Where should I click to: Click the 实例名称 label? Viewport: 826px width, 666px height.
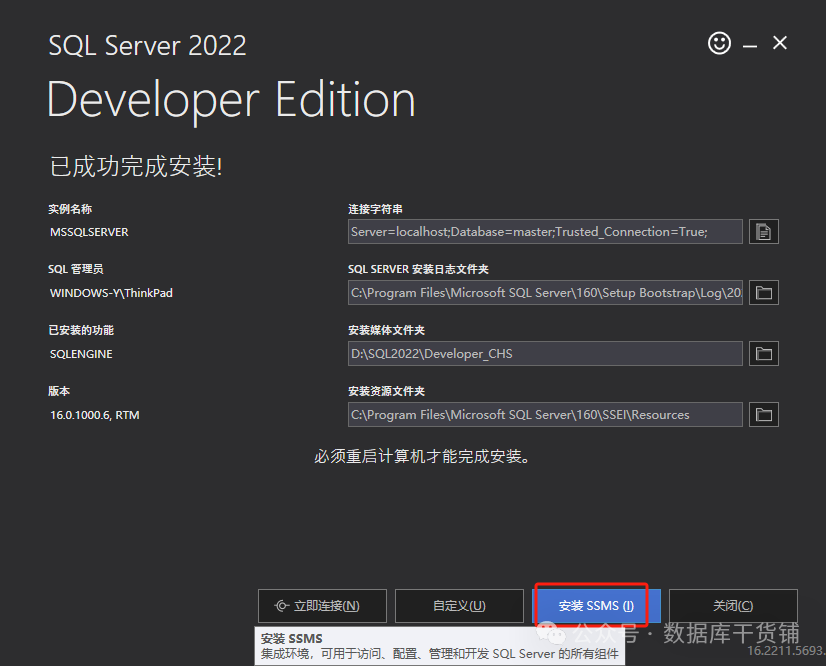coord(70,209)
